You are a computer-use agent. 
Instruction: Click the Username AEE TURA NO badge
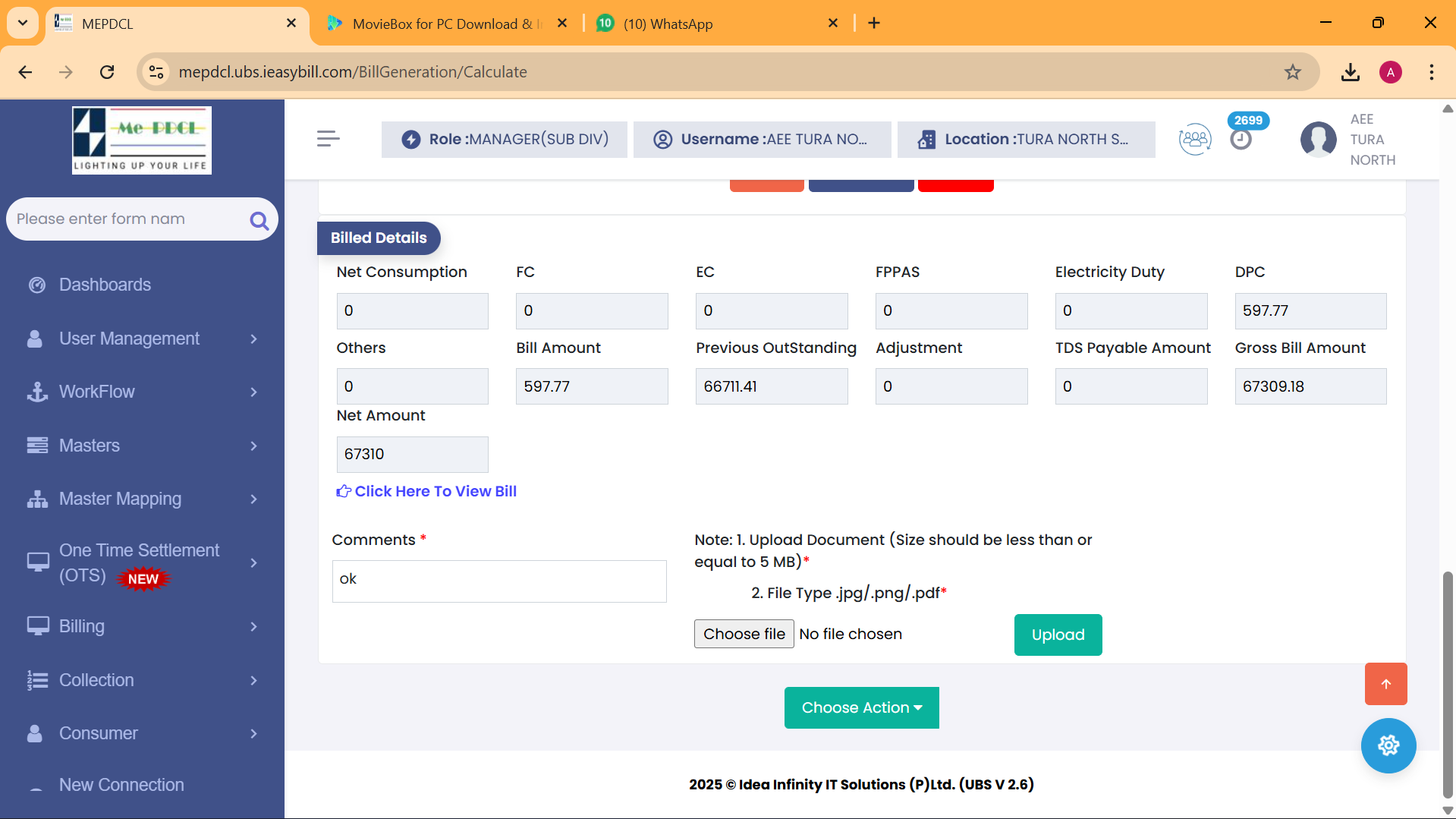[x=762, y=140]
